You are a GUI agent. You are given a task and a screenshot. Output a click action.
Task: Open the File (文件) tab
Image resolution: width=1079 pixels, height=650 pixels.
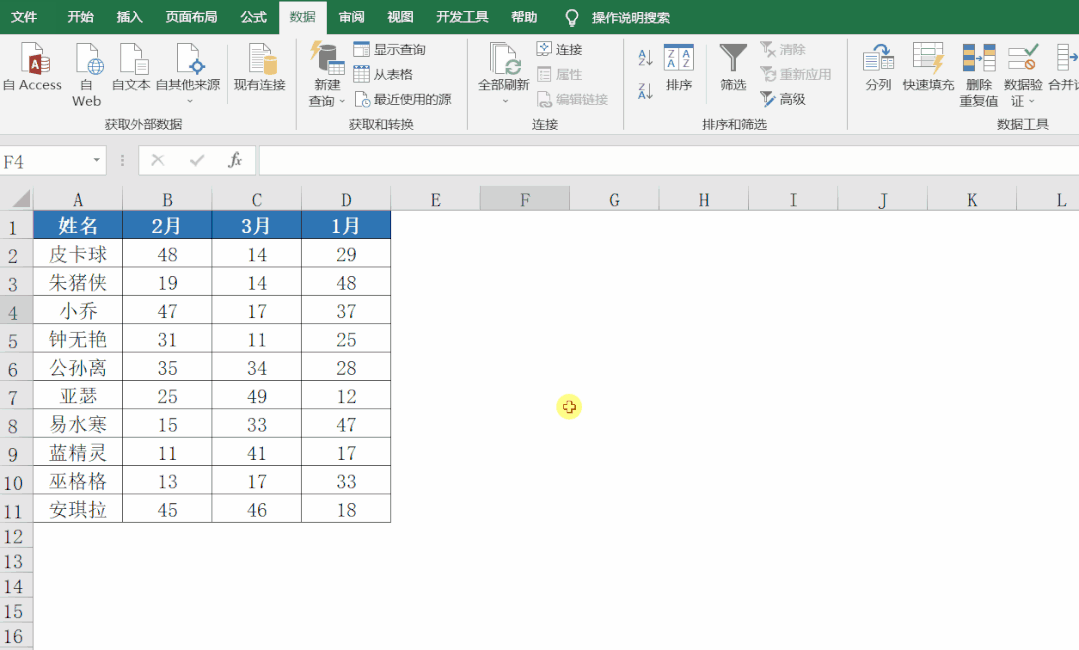click(24, 17)
